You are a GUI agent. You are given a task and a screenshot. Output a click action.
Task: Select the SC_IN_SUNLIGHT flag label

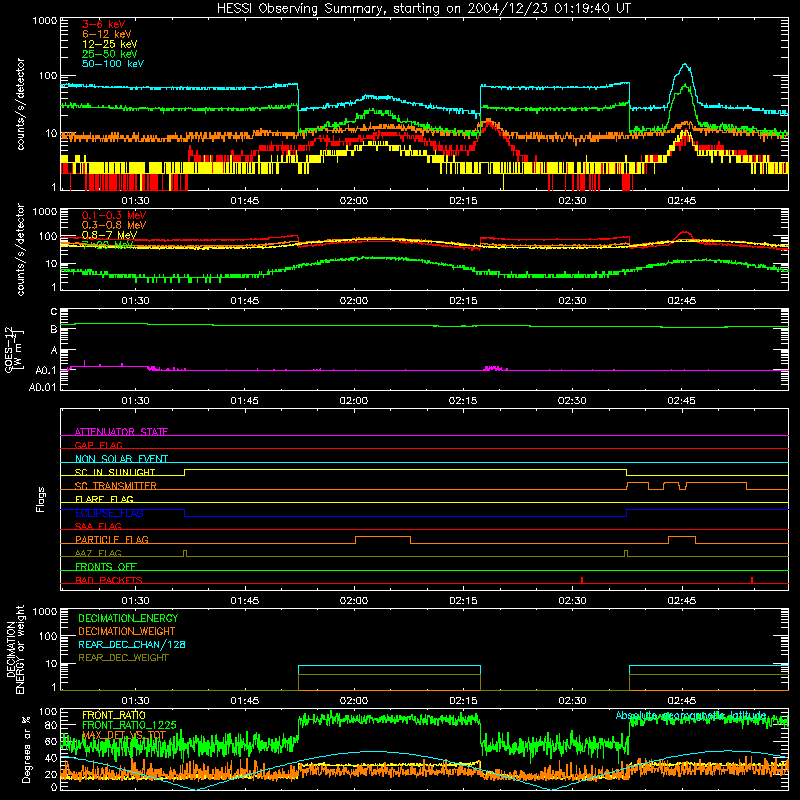115,472
